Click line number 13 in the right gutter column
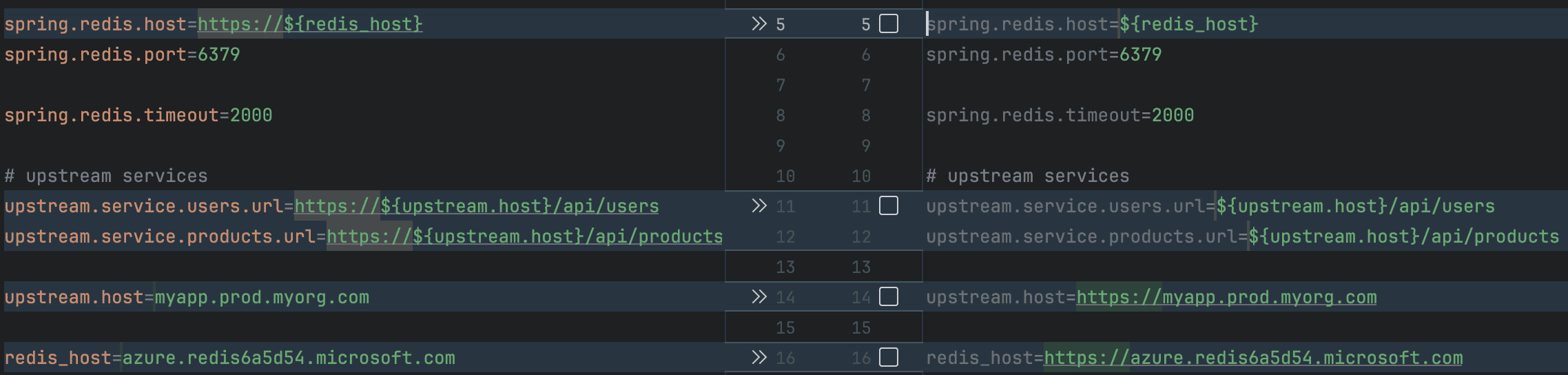 pyautogui.click(x=860, y=267)
